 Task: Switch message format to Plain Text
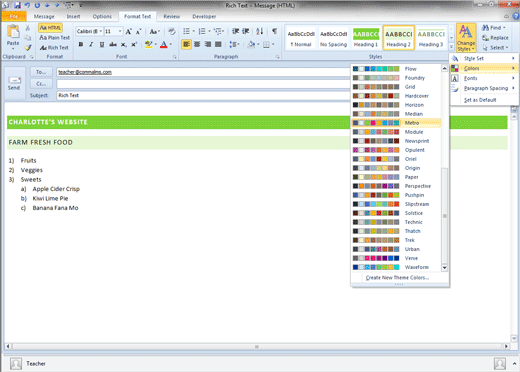pos(55,38)
